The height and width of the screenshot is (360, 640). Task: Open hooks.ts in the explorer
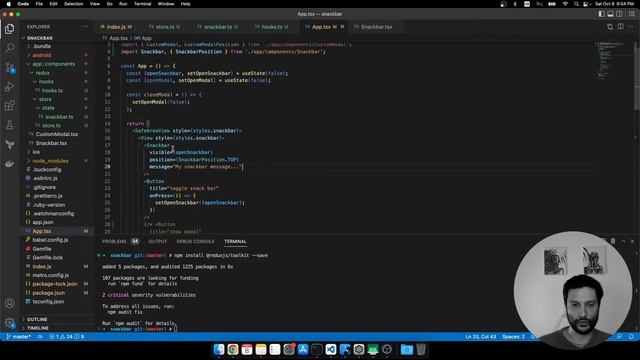pyautogui.click(x=52, y=91)
